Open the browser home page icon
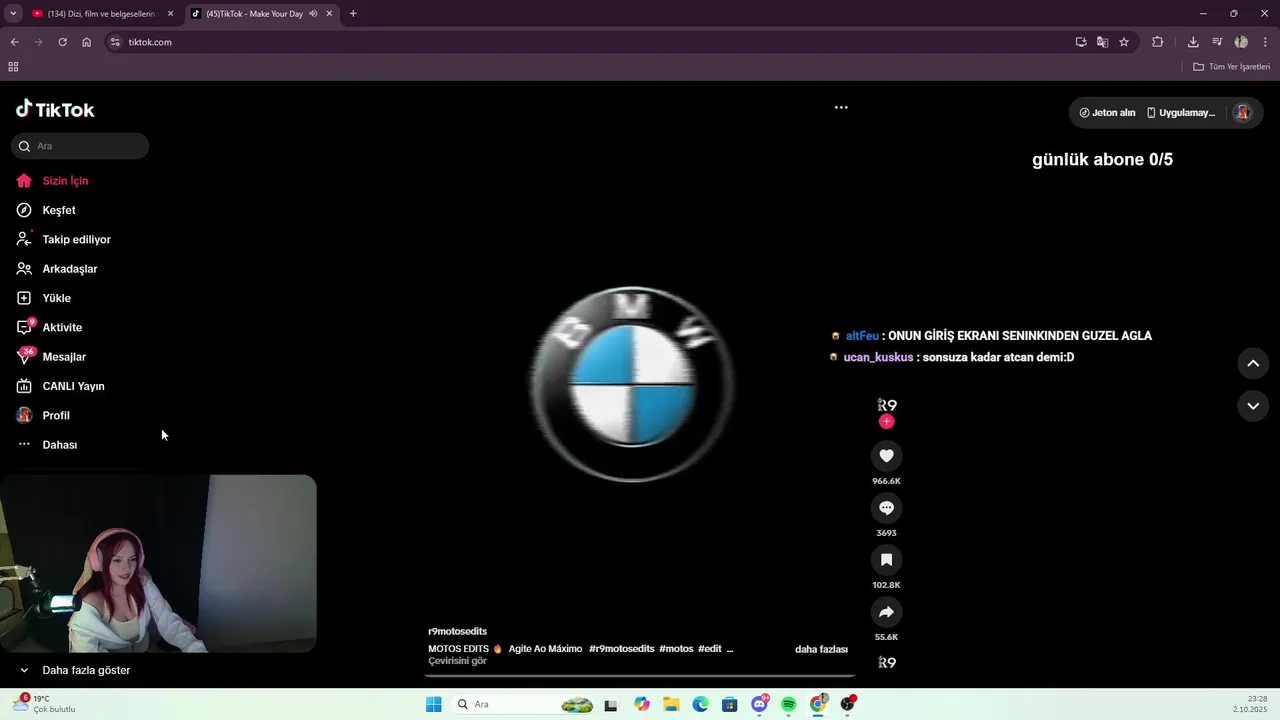Screen dimensions: 1280x720 87,42
